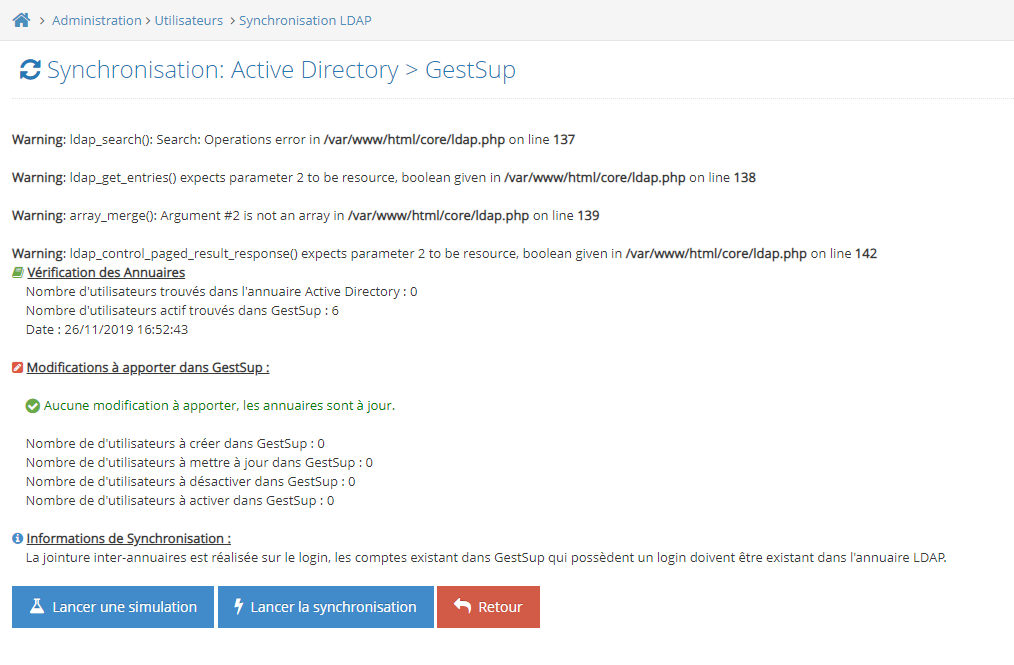The width and height of the screenshot is (1014, 665).
Task: Click 'utilisateurs à désactiver dans GestSup' line
Action: click(191, 482)
